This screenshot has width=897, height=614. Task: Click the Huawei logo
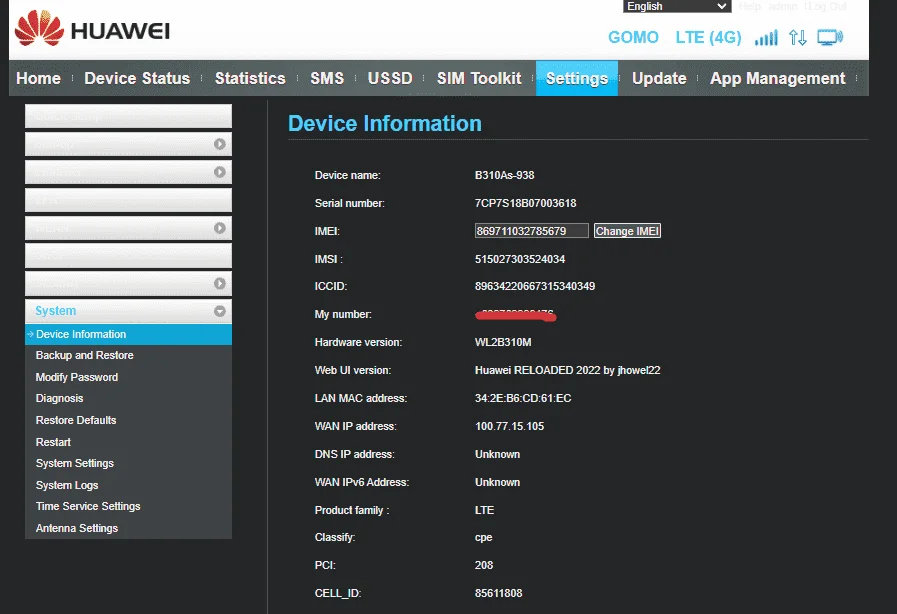pyautogui.click(x=92, y=29)
